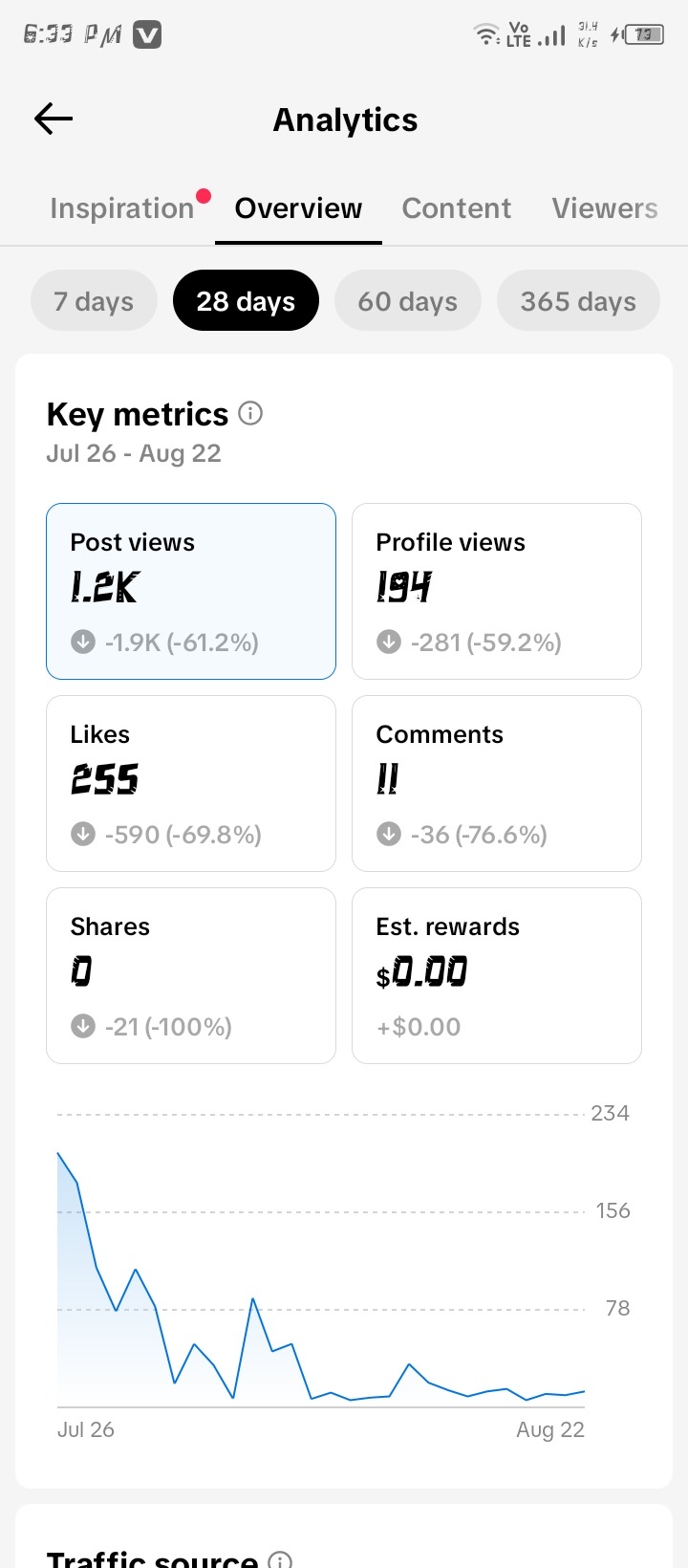Screen dimensions: 688x1568
Task: Tap Likes down-arrow trend icon
Action: 83,834
